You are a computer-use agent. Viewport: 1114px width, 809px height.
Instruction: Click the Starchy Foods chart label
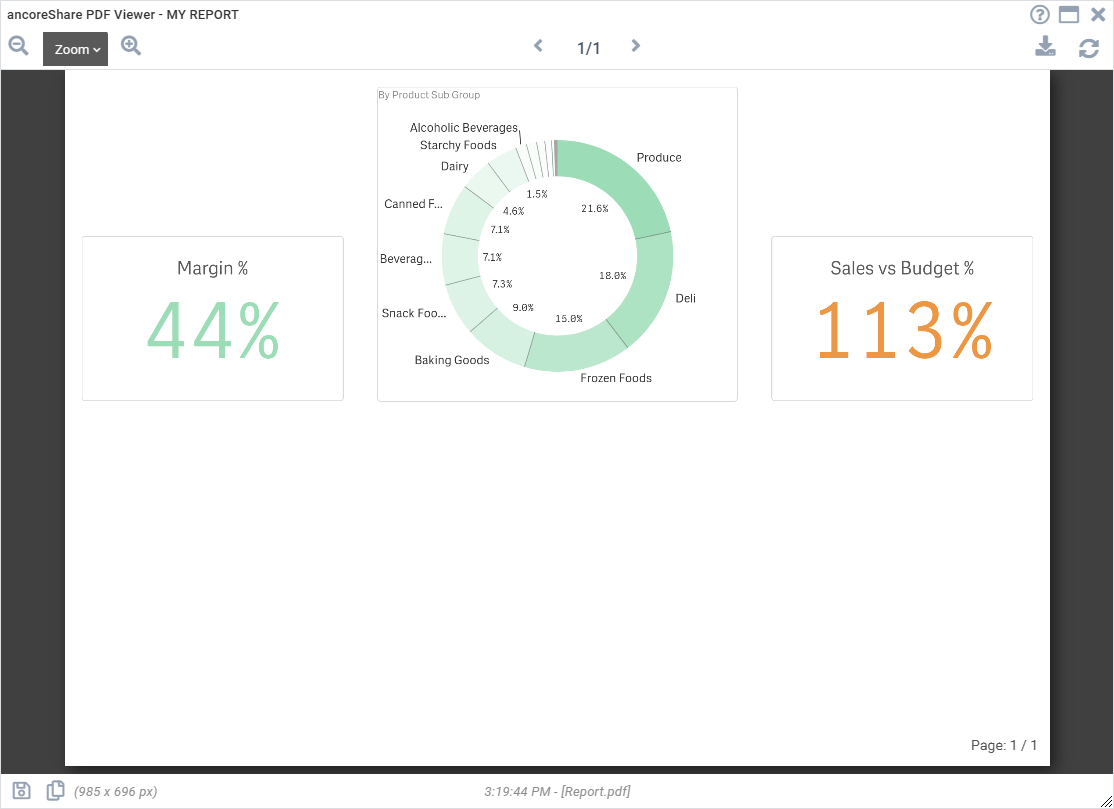coord(458,145)
